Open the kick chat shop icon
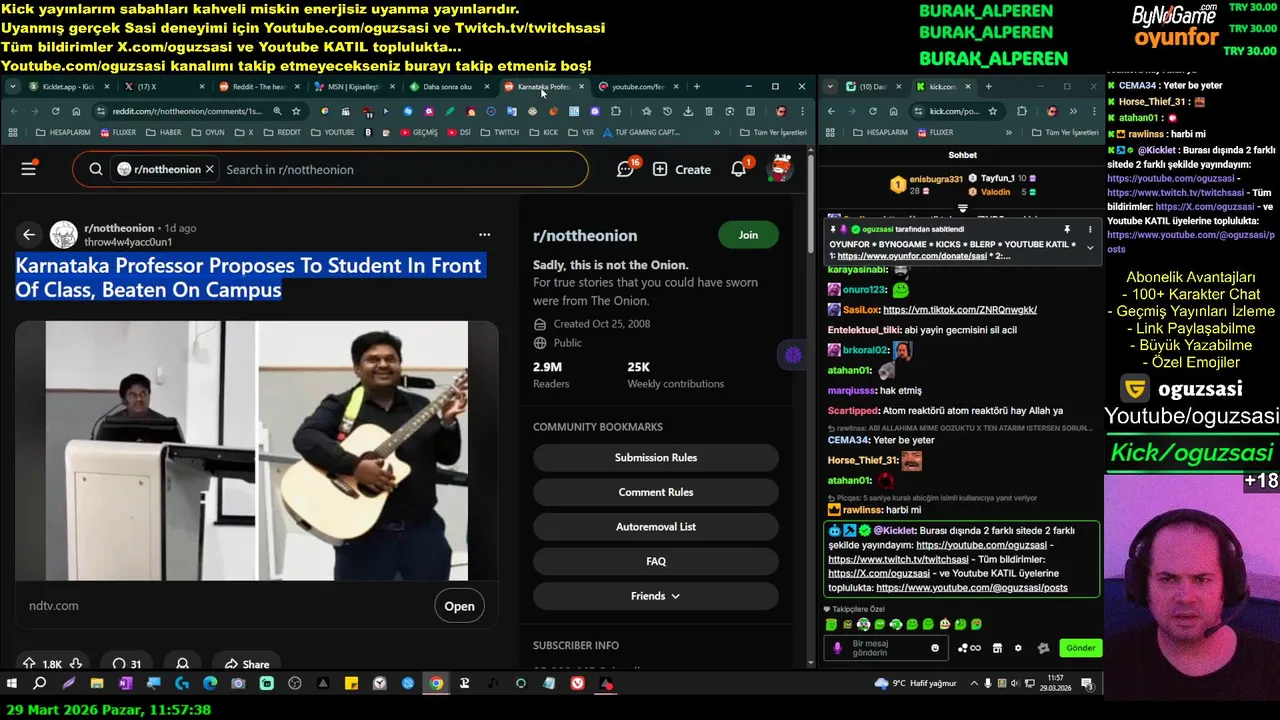This screenshot has height=720, width=1280. (997, 648)
